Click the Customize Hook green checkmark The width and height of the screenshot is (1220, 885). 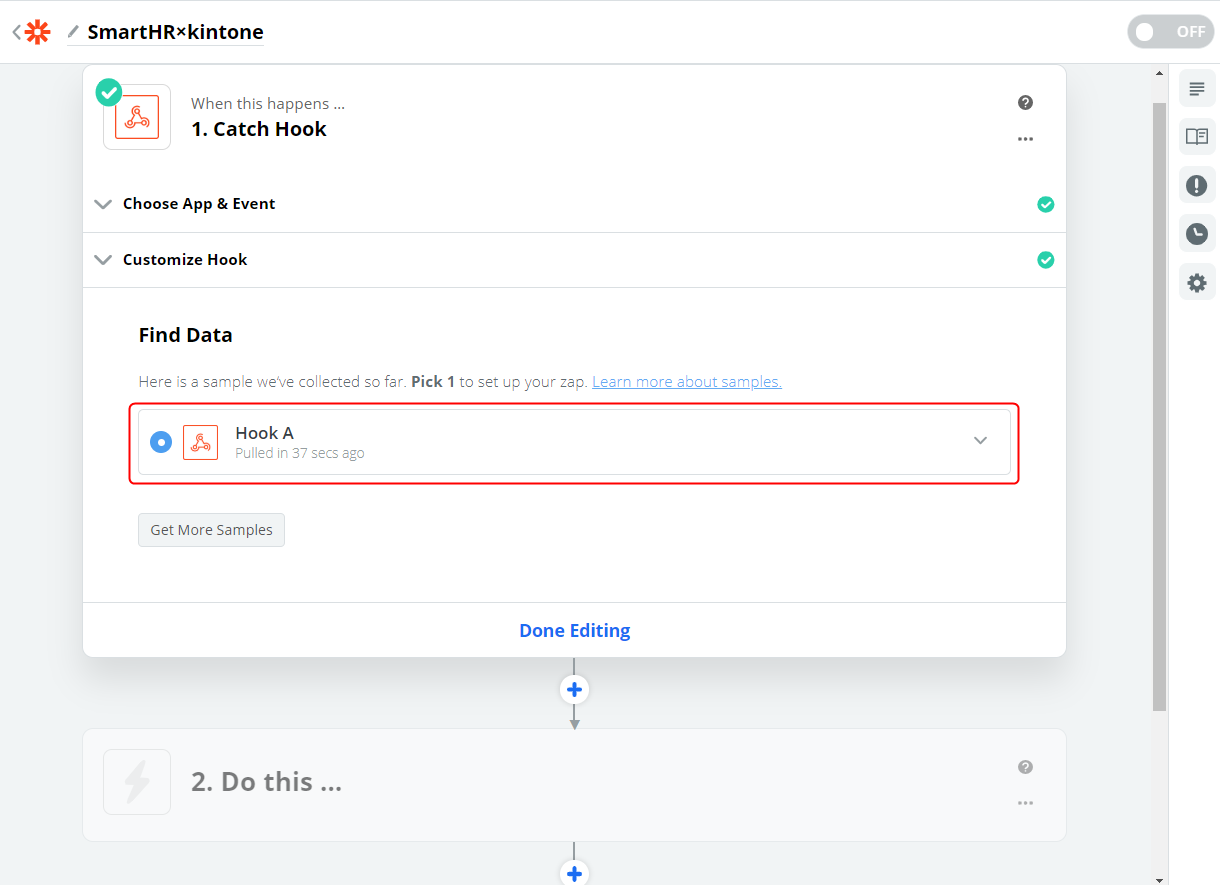tap(1045, 260)
